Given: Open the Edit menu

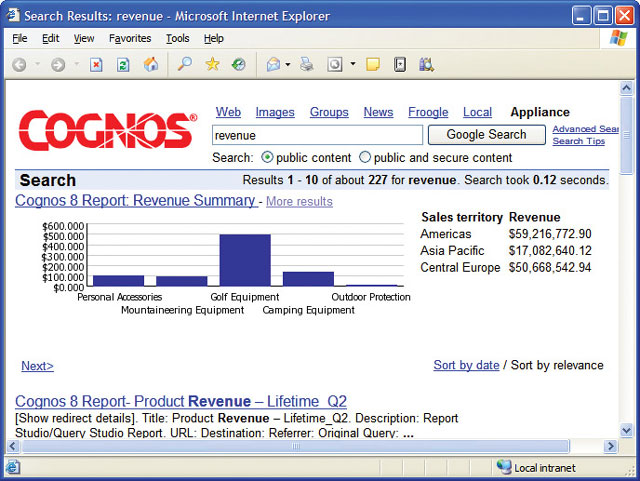Looking at the screenshot, I should pos(51,38).
